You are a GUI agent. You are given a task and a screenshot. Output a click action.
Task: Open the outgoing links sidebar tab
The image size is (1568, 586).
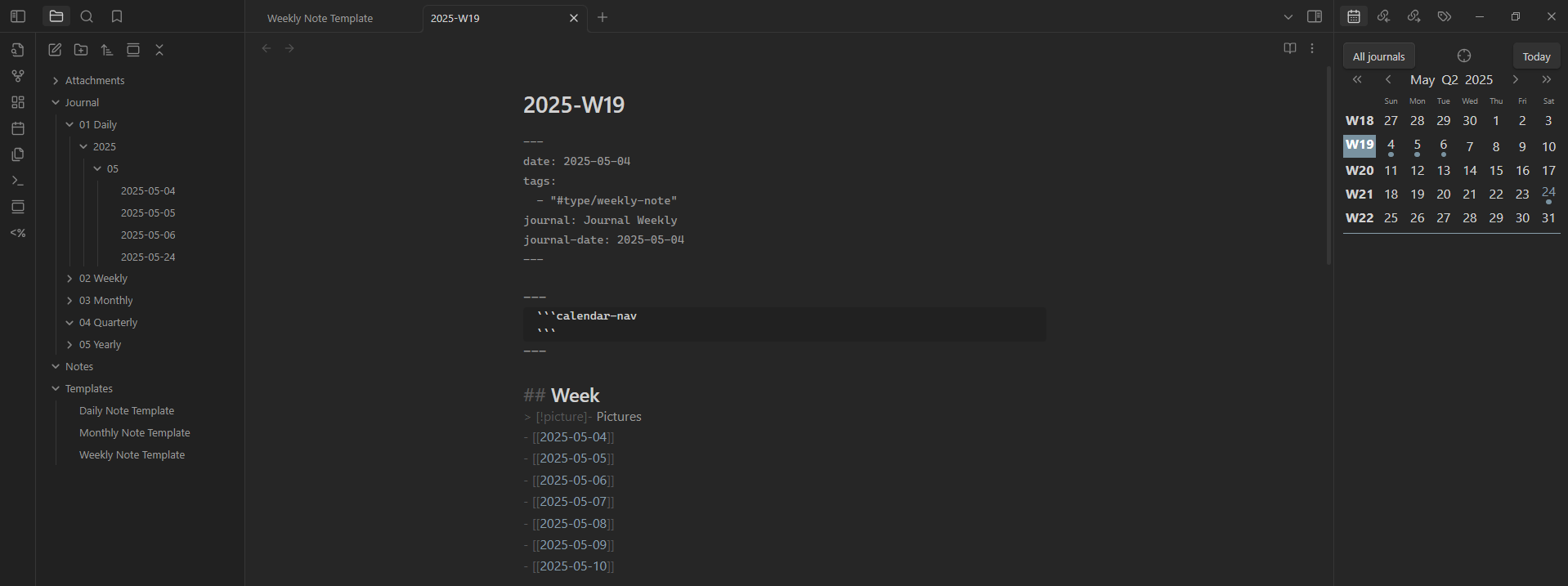point(1413,16)
